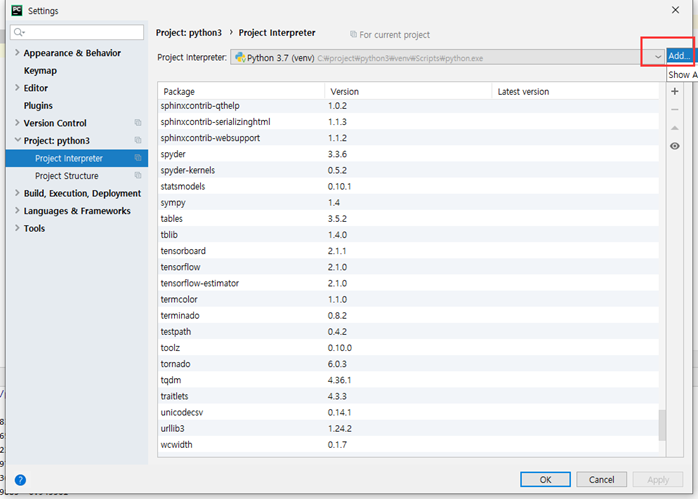The height and width of the screenshot is (499, 698).
Task: Click project-level icon beside Project Interpreter
Action: point(138,158)
